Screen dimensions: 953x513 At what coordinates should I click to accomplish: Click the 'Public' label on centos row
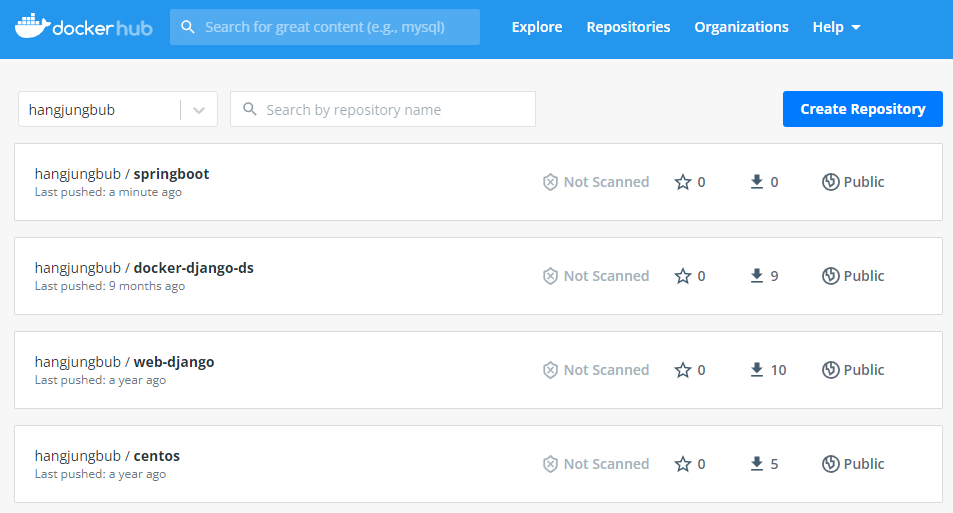864,464
